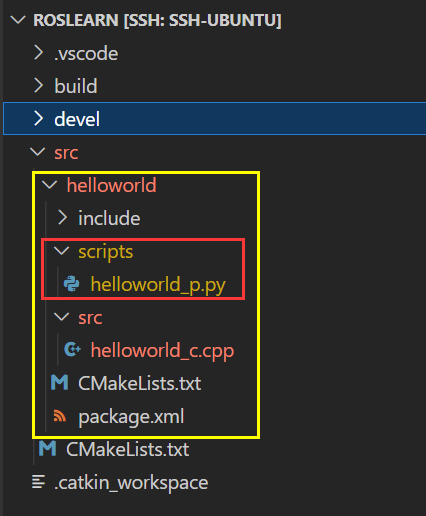The width and height of the screenshot is (426, 516).
Task: Select the .vscode folder name
Action: coord(86,54)
